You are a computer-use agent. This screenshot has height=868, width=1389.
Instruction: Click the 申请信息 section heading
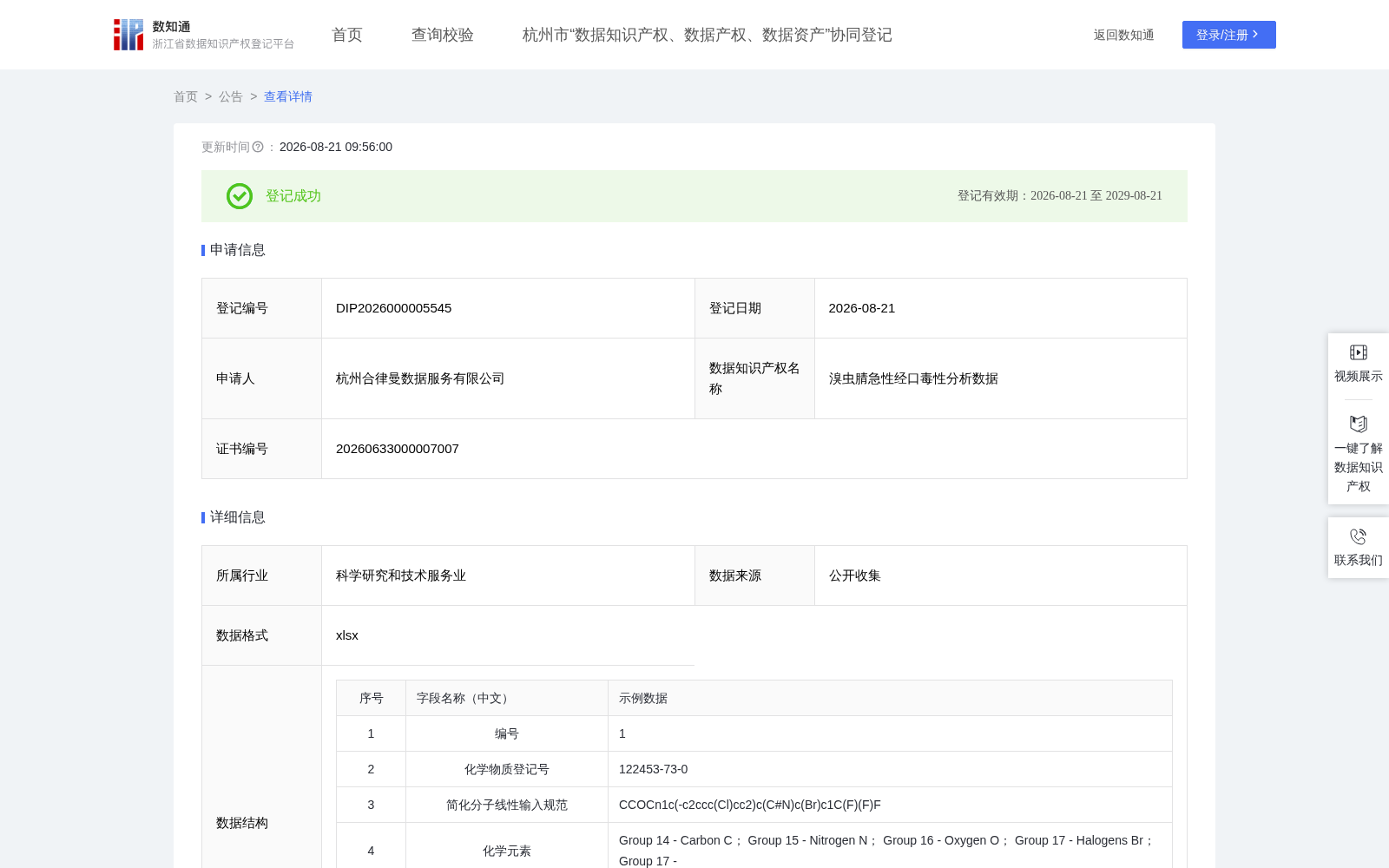point(238,250)
